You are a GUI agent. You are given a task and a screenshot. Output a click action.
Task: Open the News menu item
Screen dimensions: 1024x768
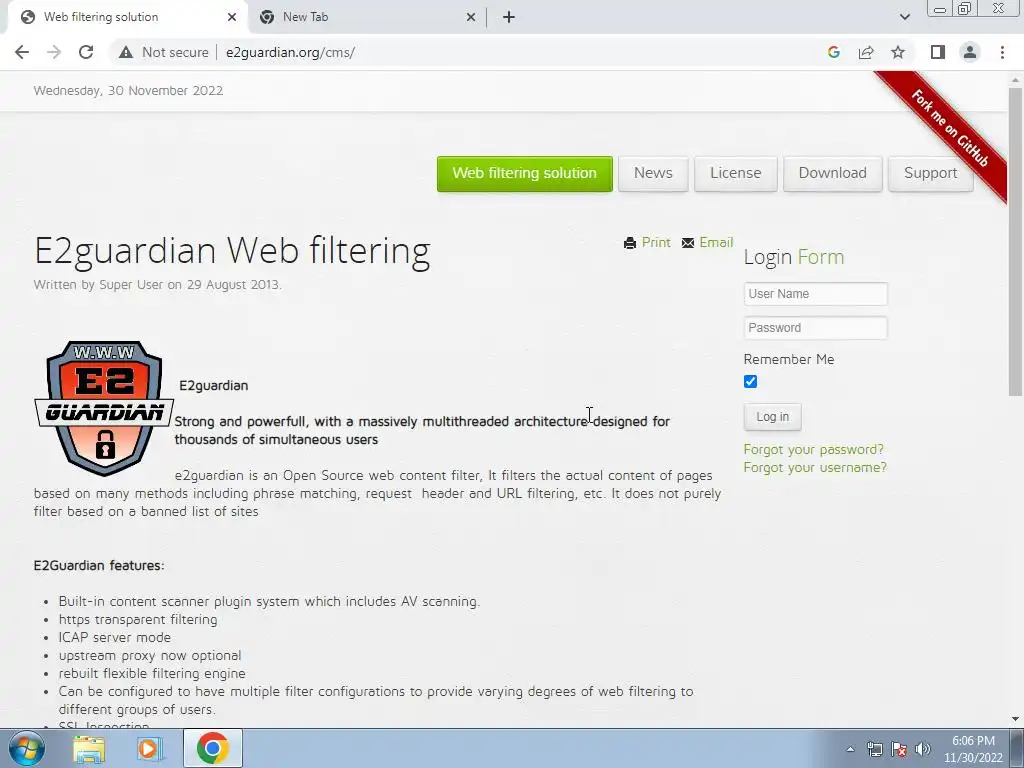(653, 174)
